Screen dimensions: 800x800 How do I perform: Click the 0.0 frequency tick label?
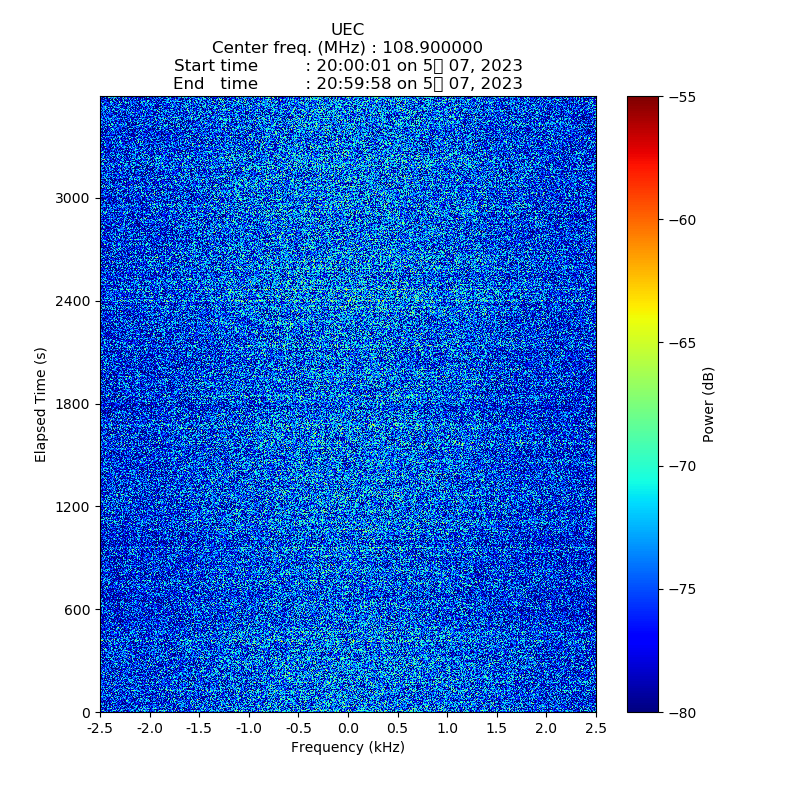(x=348, y=728)
